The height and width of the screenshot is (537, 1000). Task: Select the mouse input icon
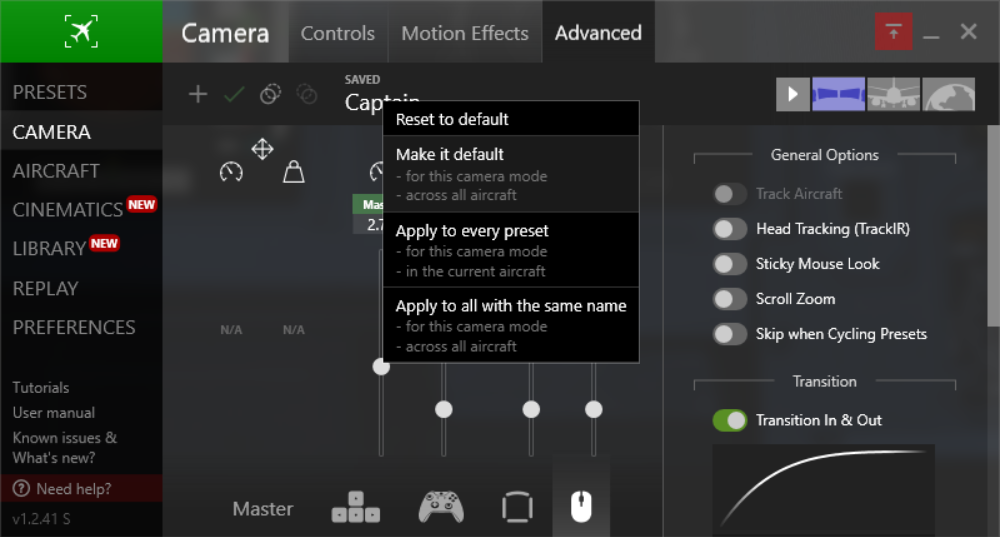(581, 508)
